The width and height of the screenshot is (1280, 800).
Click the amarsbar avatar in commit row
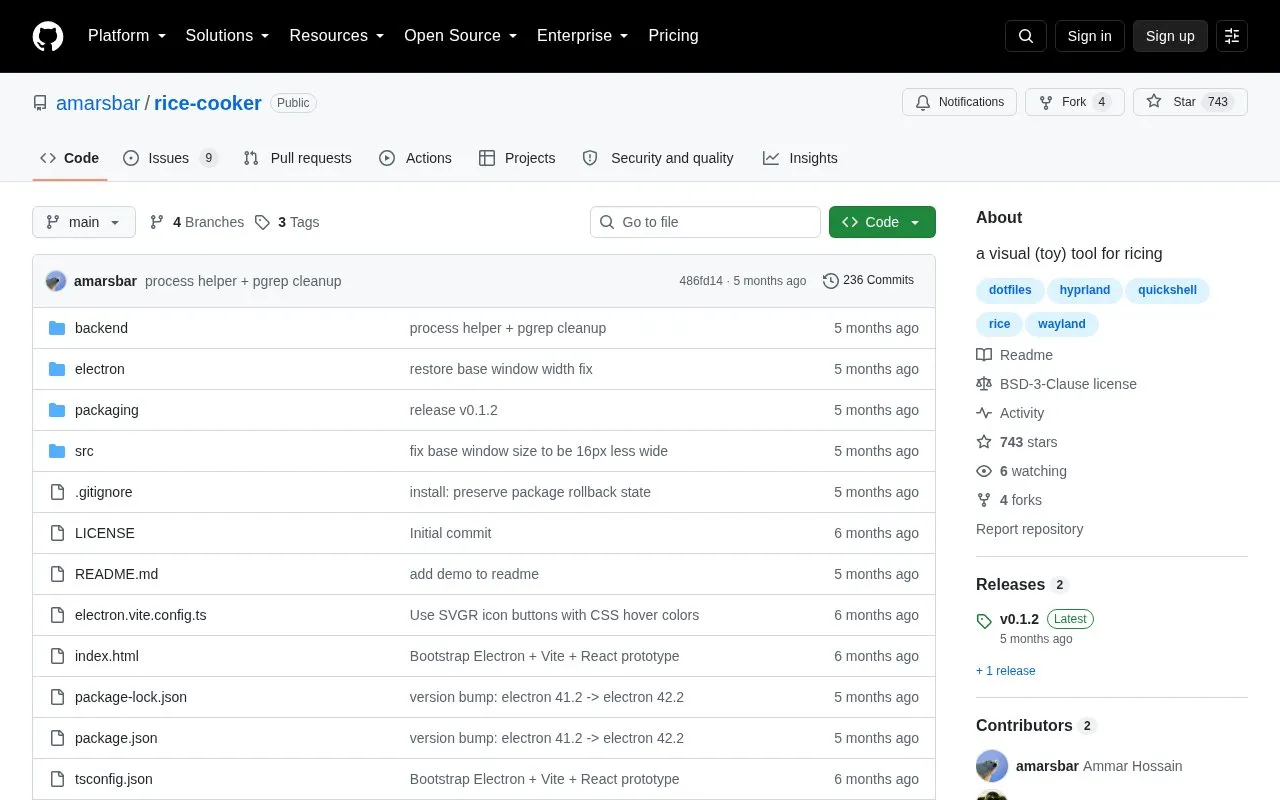pos(56,281)
